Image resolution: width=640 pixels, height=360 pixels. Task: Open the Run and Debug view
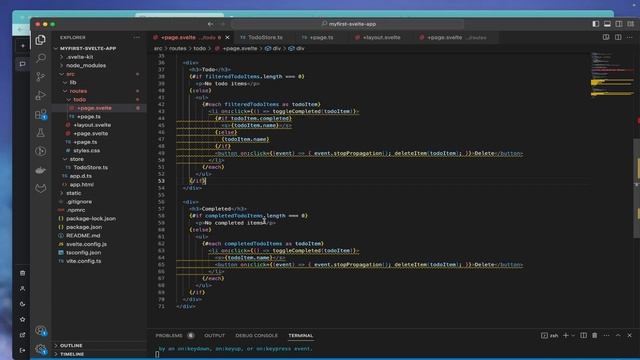coord(40,95)
